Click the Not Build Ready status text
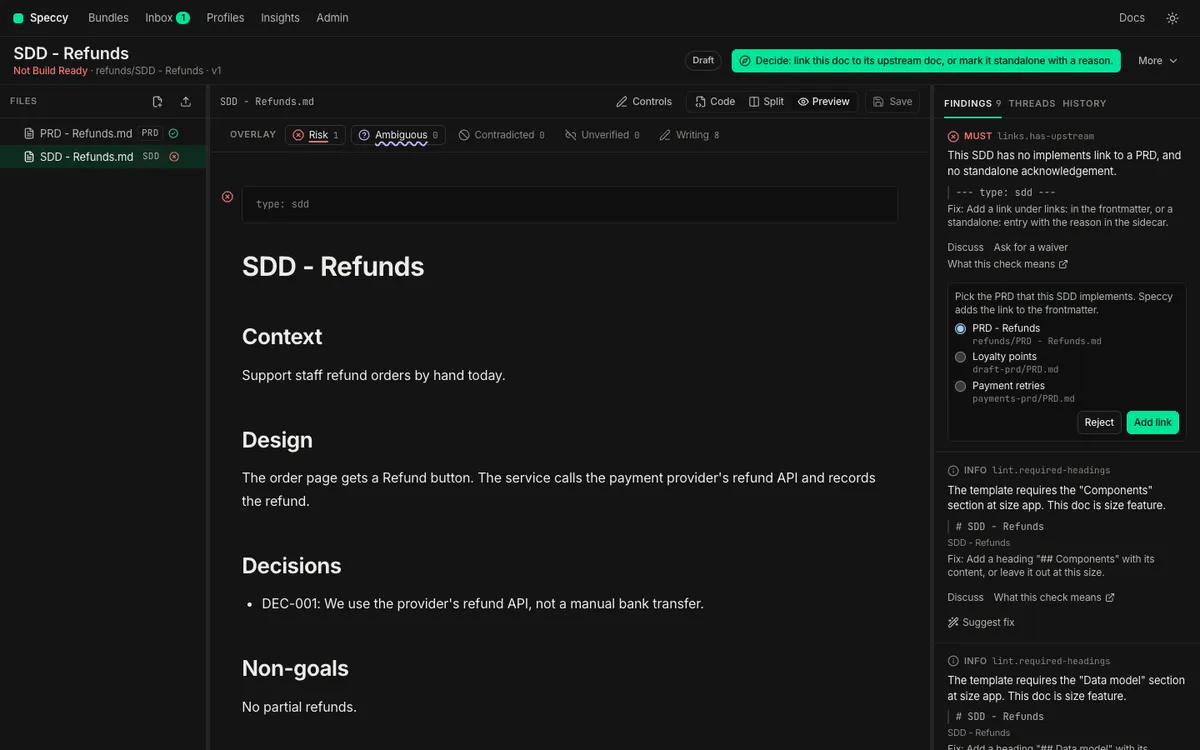The width and height of the screenshot is (1200, 750). point(50,71)
